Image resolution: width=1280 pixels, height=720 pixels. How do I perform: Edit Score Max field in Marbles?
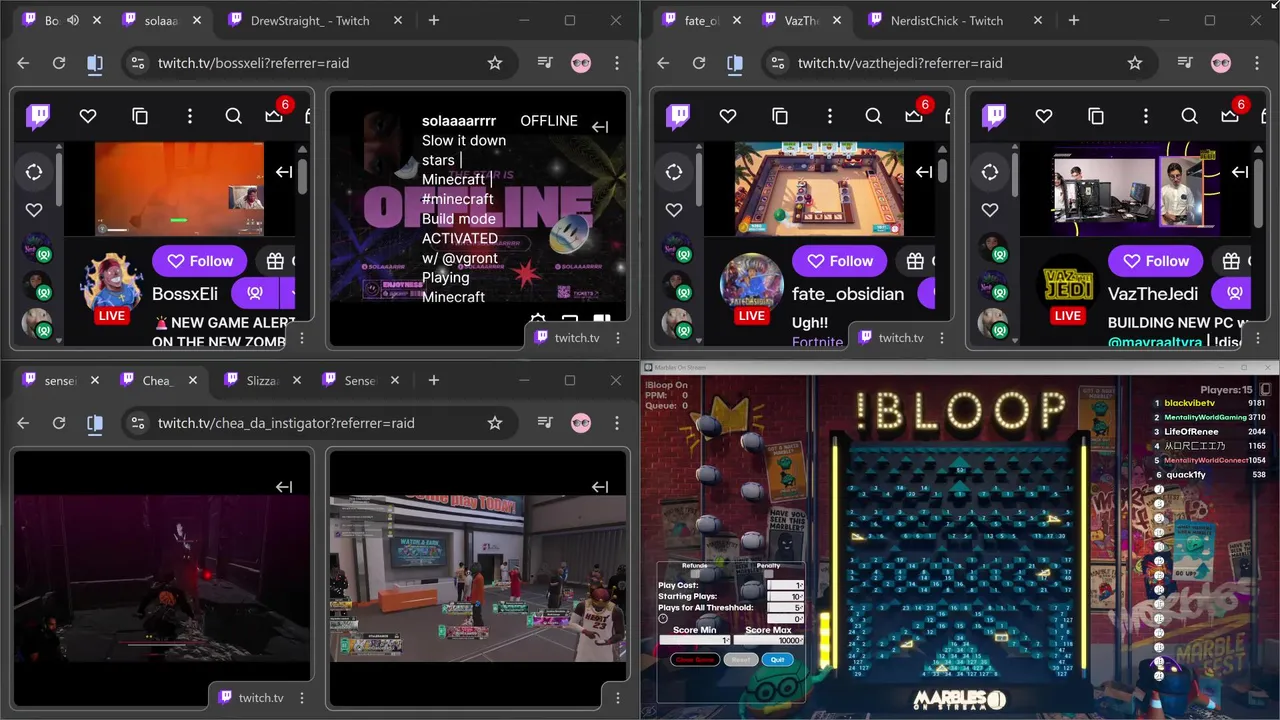pos(769,640)
